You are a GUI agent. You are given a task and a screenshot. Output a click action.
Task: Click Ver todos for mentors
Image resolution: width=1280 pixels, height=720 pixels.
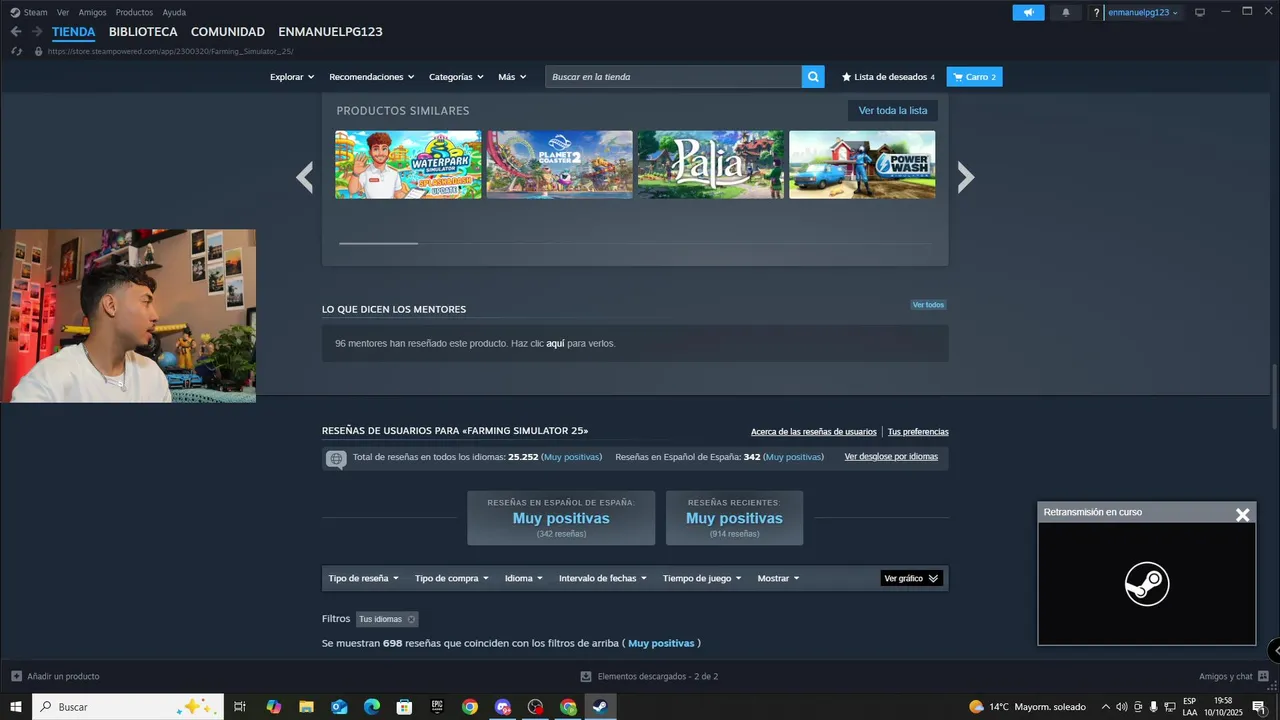pos(928,305)
